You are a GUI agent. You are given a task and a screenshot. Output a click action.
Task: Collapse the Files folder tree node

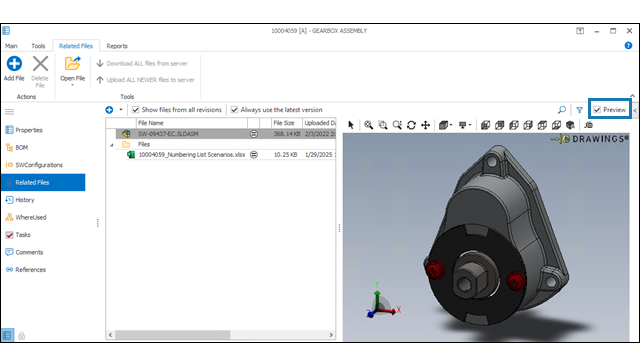point(111,144)
